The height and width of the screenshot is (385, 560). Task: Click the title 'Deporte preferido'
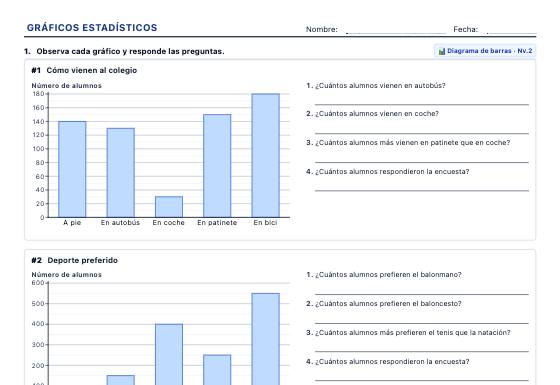[82, 260]
